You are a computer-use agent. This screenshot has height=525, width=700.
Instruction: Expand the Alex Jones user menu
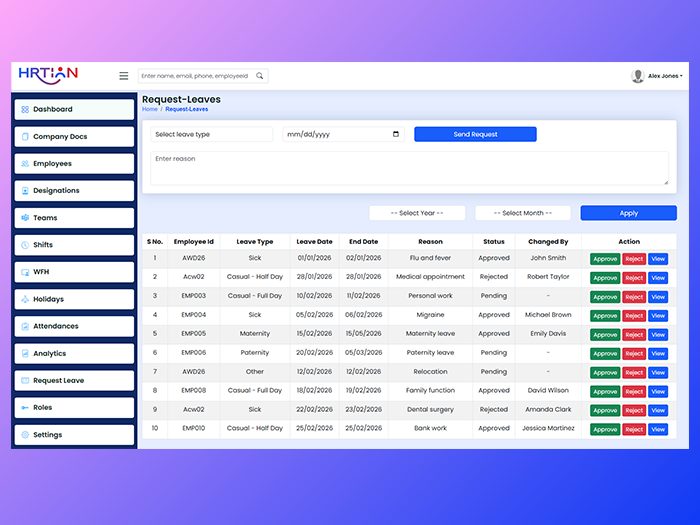click(665, 76)
